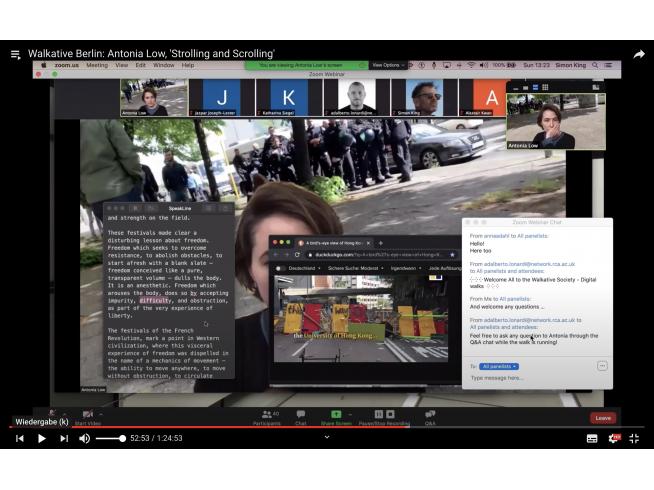Click the red Leave button
Screen dimensions: 654x490
pyautogui.click(x=602, y=418)
